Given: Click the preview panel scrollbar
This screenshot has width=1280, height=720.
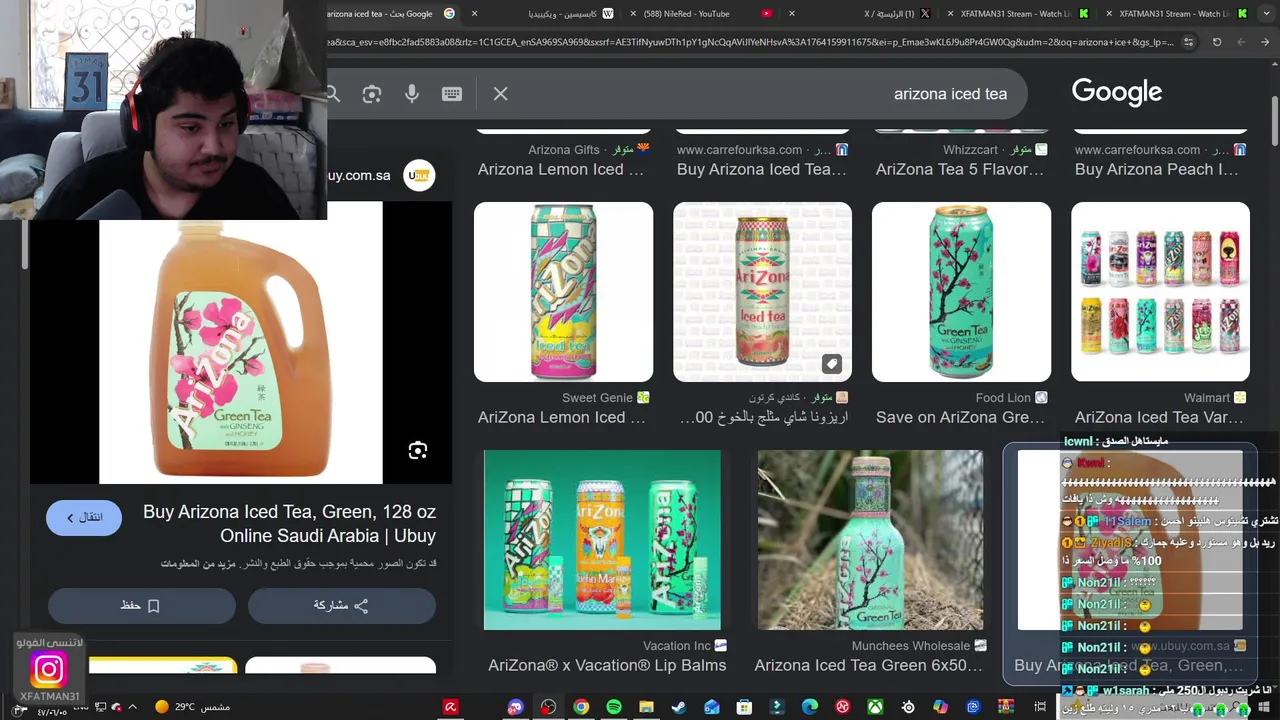Looking at the screenshot, I should (25, 245).
